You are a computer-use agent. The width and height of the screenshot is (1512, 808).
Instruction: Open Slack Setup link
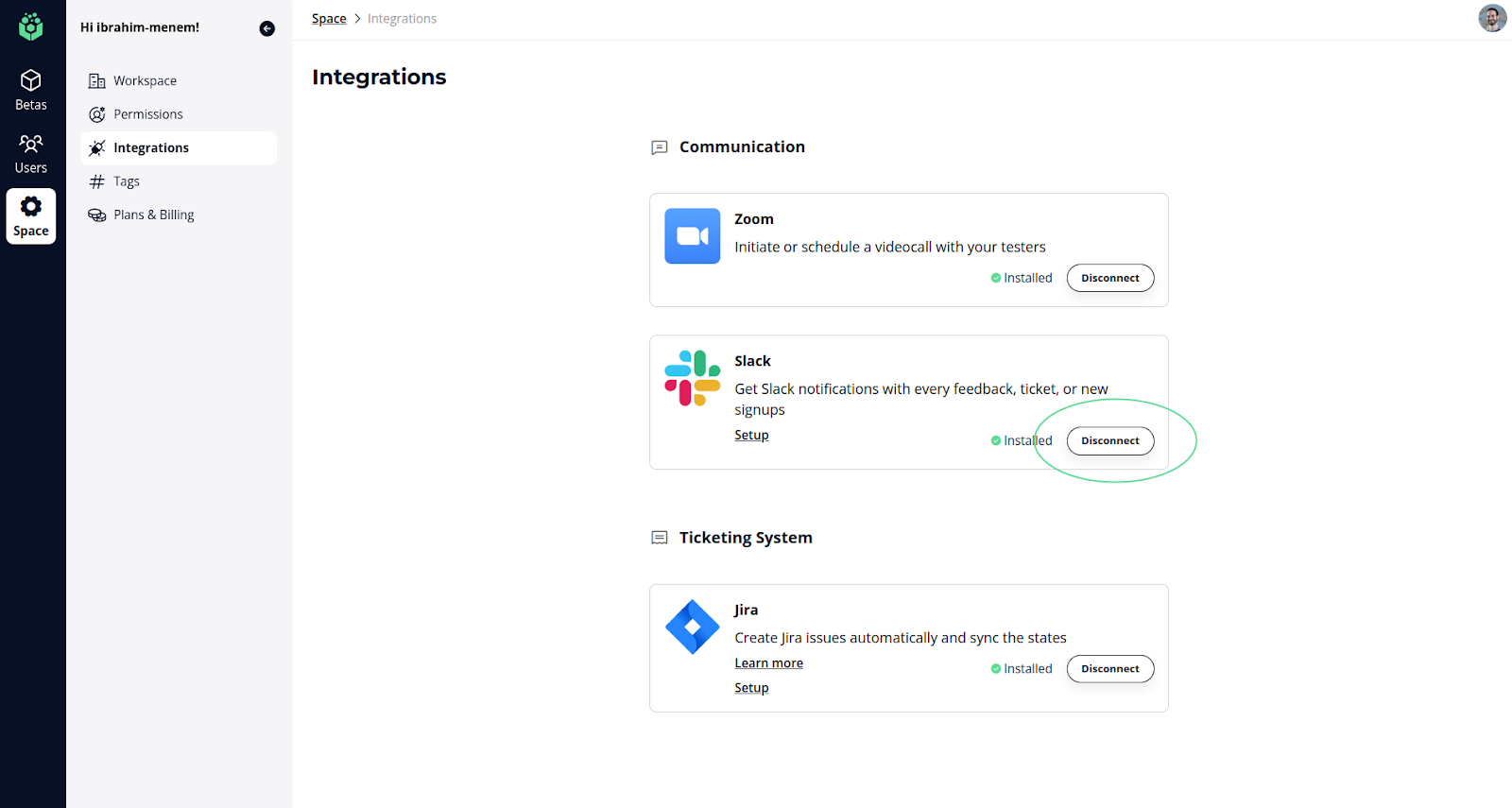tap(751, 436)
